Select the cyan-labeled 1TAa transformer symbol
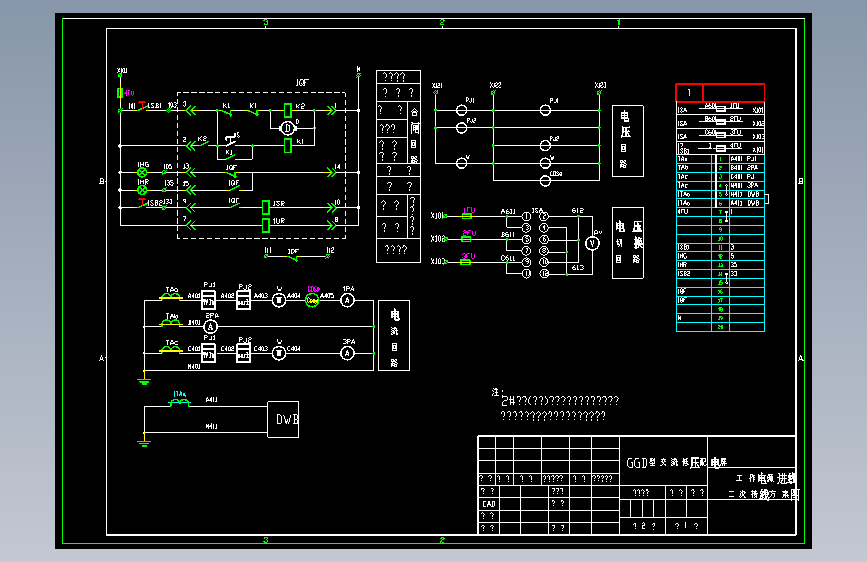Viewport: 867px width, 562px height. click(x=179, y=402)
